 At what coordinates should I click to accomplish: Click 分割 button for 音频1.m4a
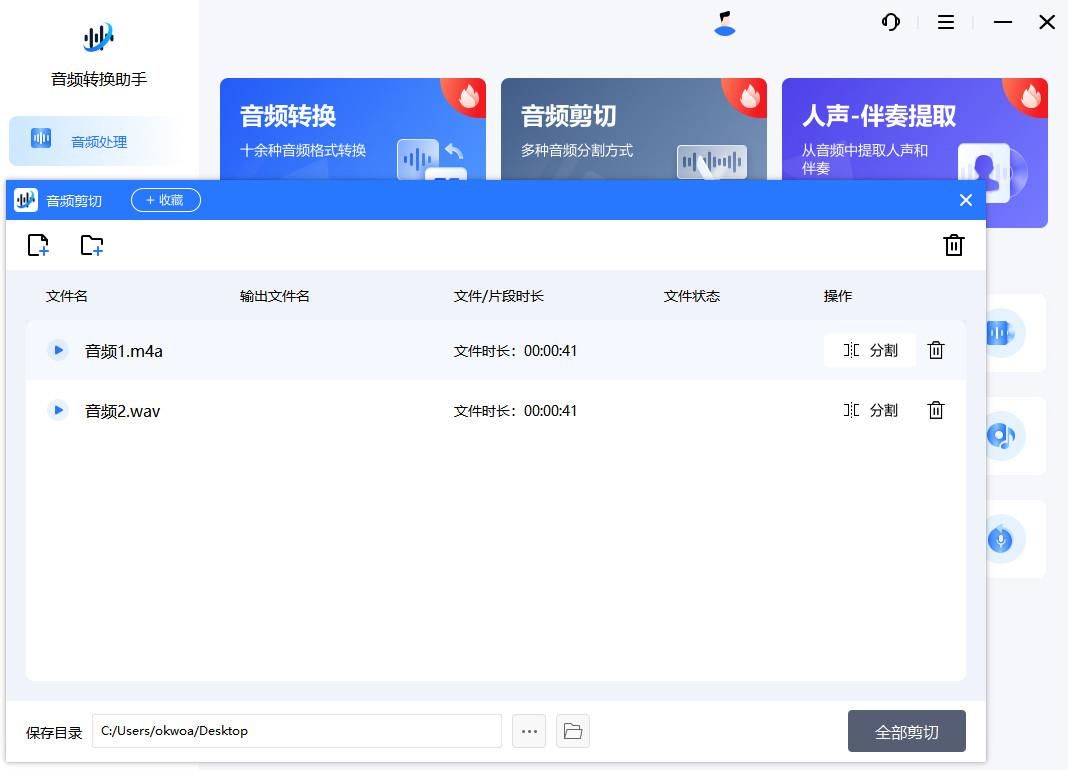pos(870,350)
